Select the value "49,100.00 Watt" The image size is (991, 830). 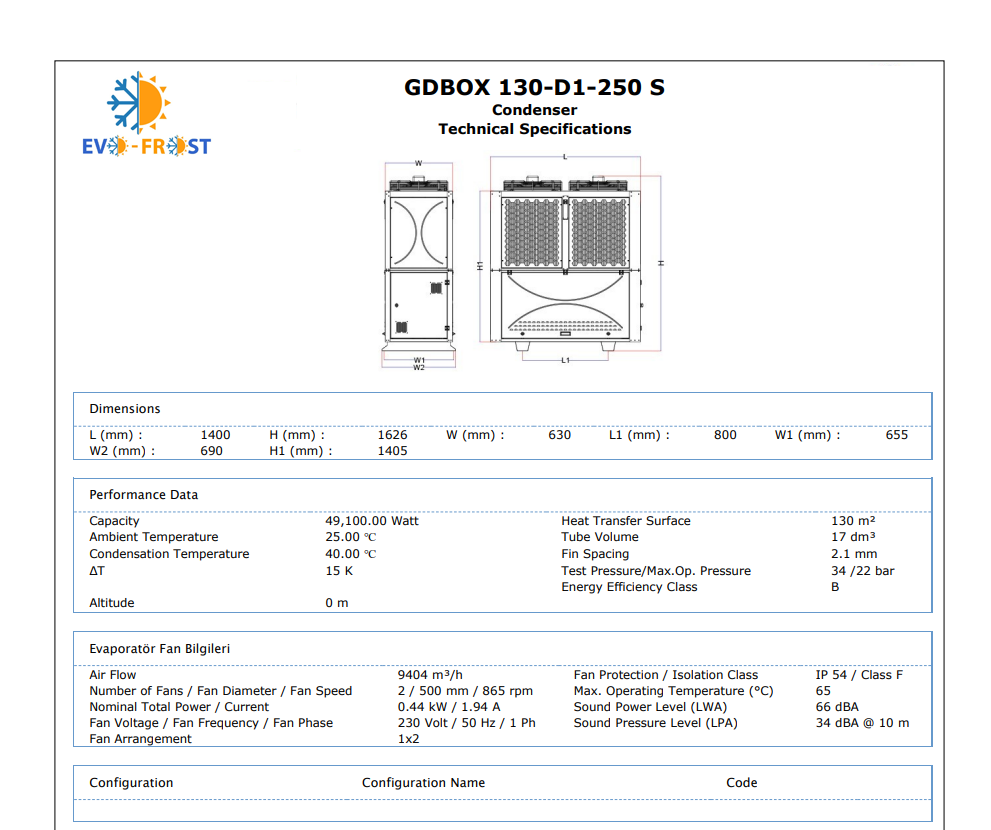(372, 521)
